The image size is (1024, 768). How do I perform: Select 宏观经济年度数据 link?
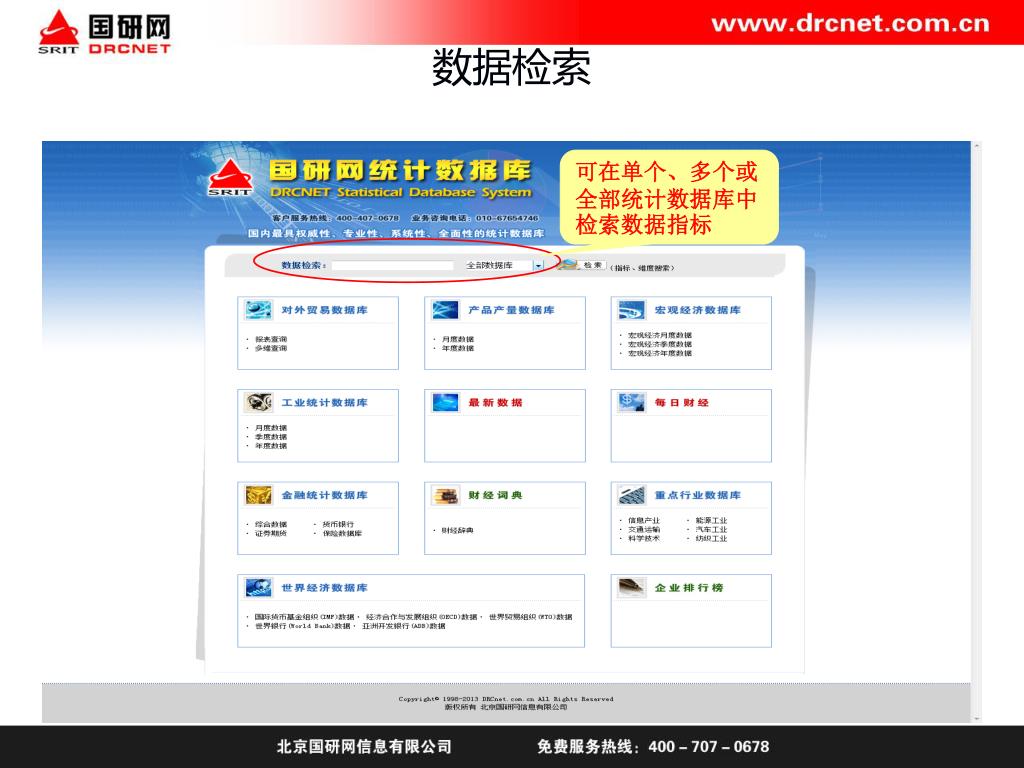(x=660, y=353)
